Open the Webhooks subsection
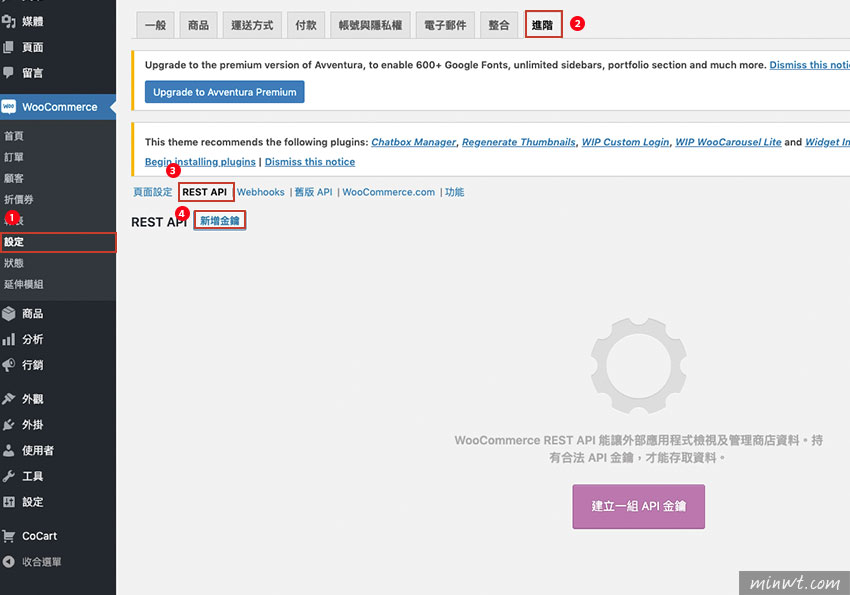850x595 pixels. pyautogui.click(x=260, y=192)
